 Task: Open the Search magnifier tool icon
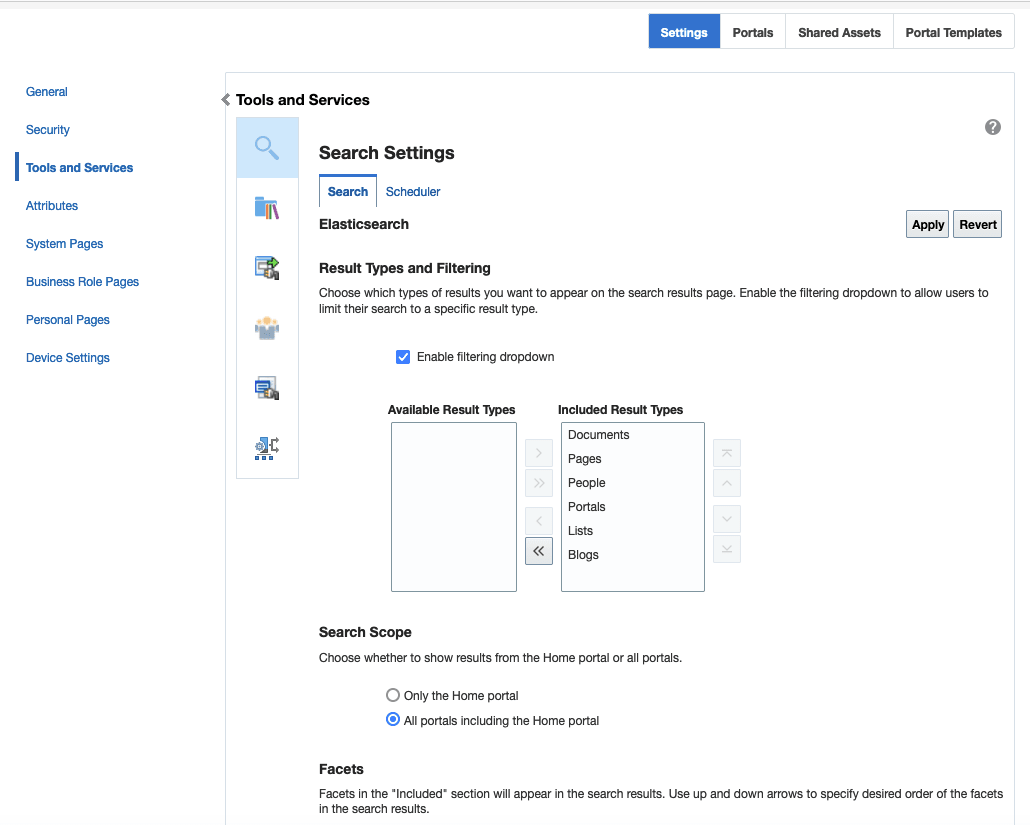267,148
